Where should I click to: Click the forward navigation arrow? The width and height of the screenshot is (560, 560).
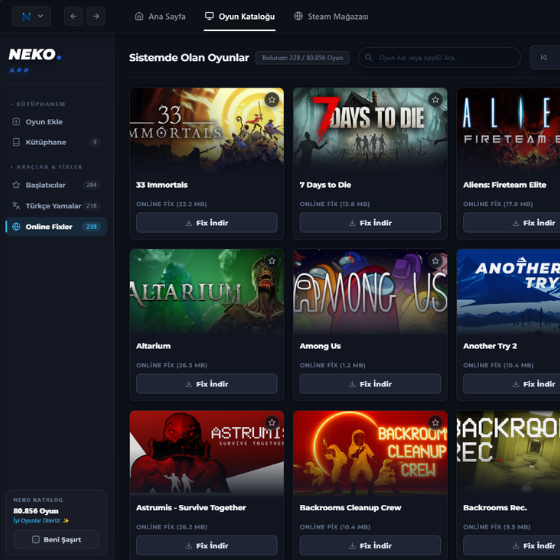tap(96, 16)
